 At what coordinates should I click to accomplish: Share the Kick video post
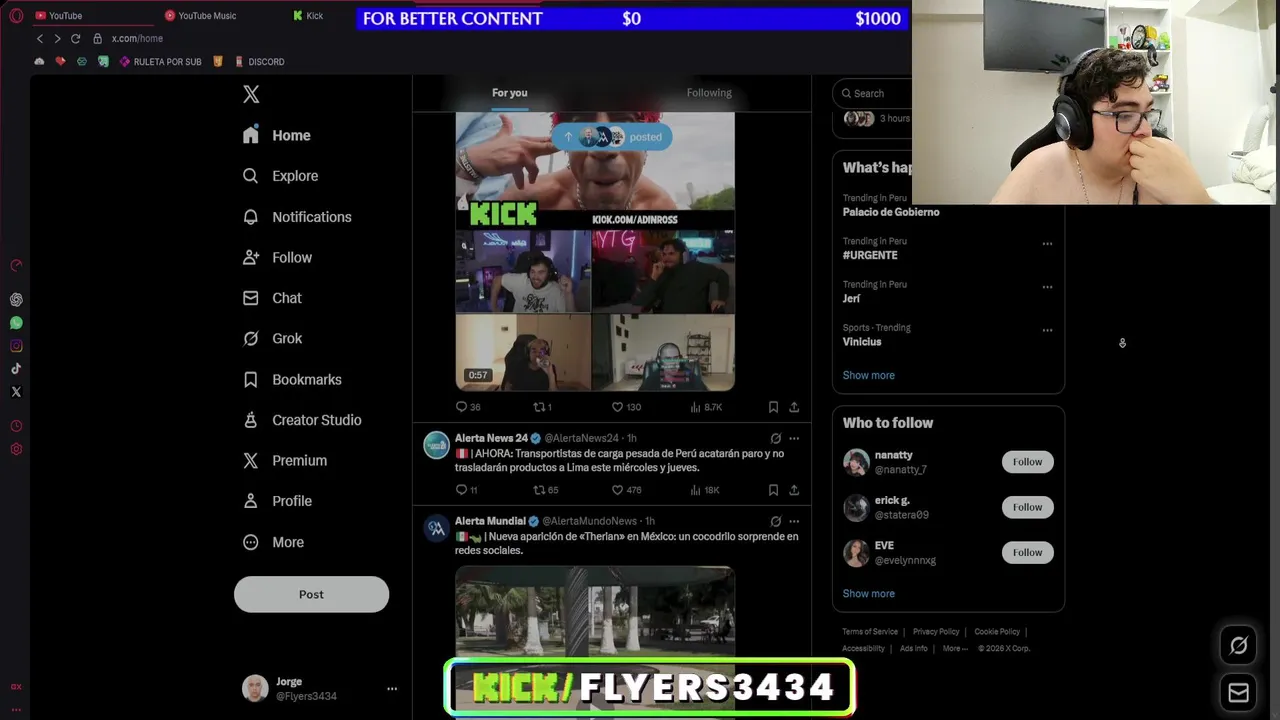(794, 407)
